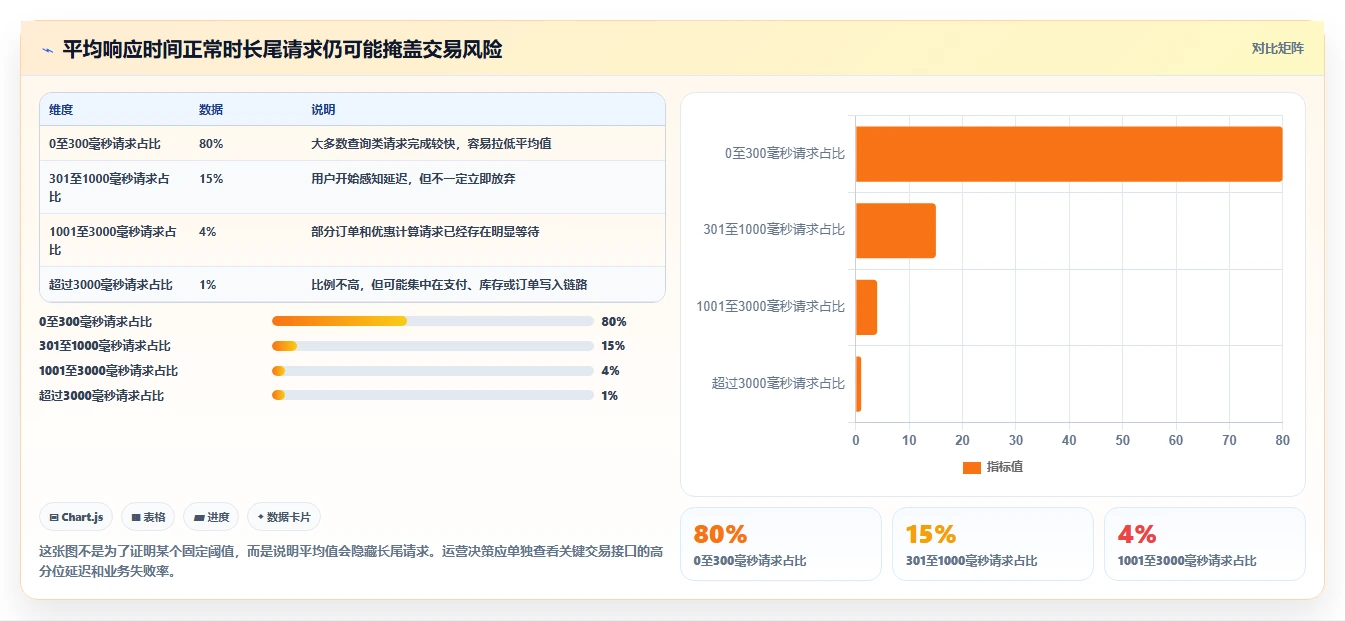Click the 表格 chip
The width and height of the screenshot is (1345, 621).
click(x=148, y=517)
